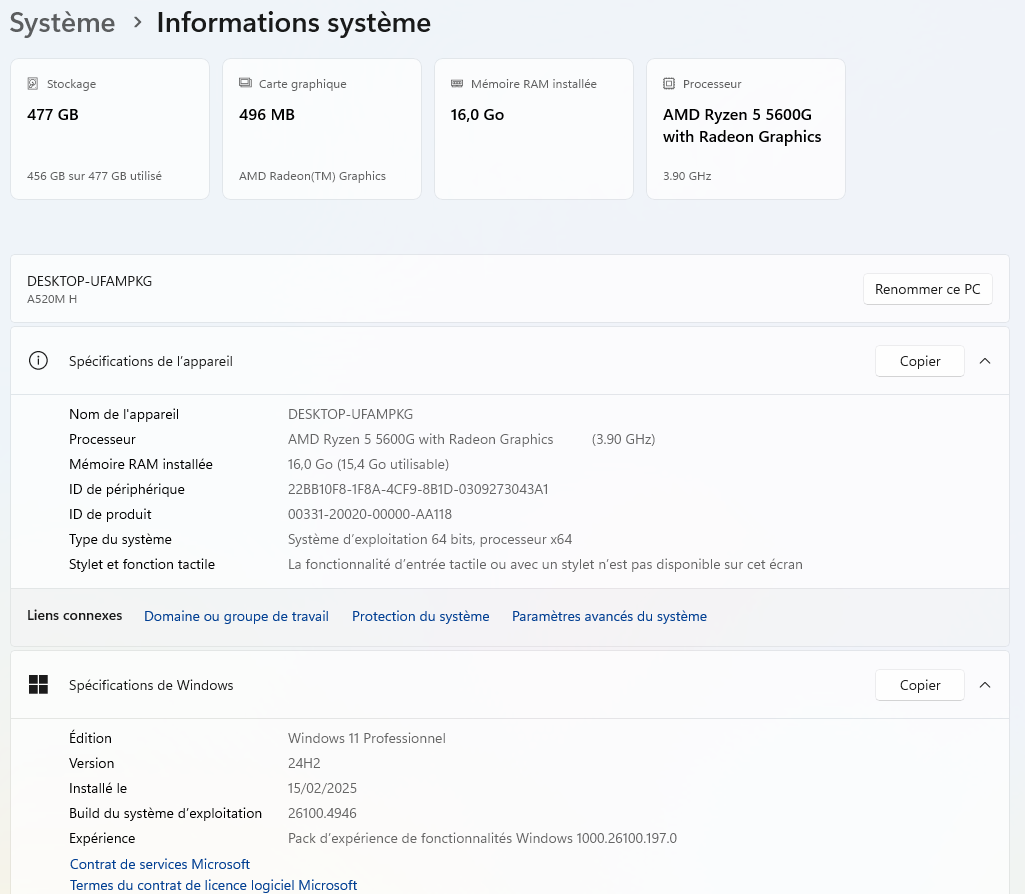Screen dimensions: 1025x894
Task: Click the ID de produit value 00331-20020-00000-AA118
Action: pos(369,514)
